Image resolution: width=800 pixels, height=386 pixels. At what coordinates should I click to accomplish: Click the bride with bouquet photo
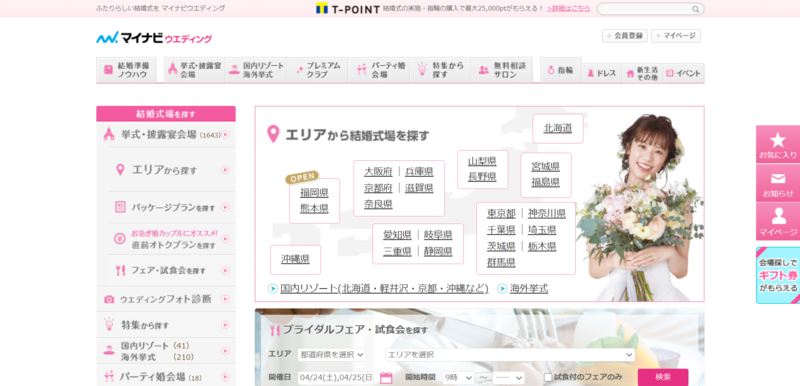point(640,207)
